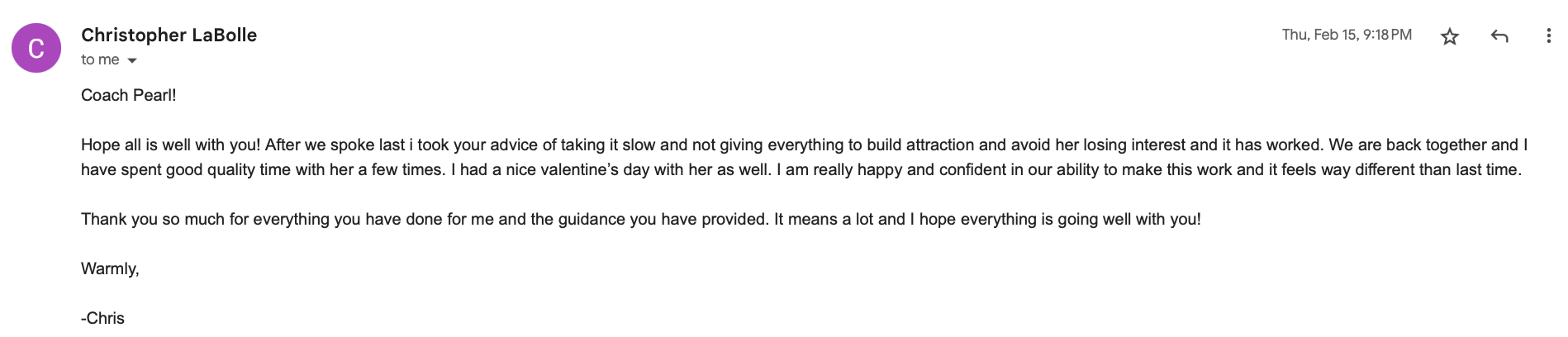Open the three-dot more options menu
Viewport: 1568px width, 337px height.
coord(1548,36)
